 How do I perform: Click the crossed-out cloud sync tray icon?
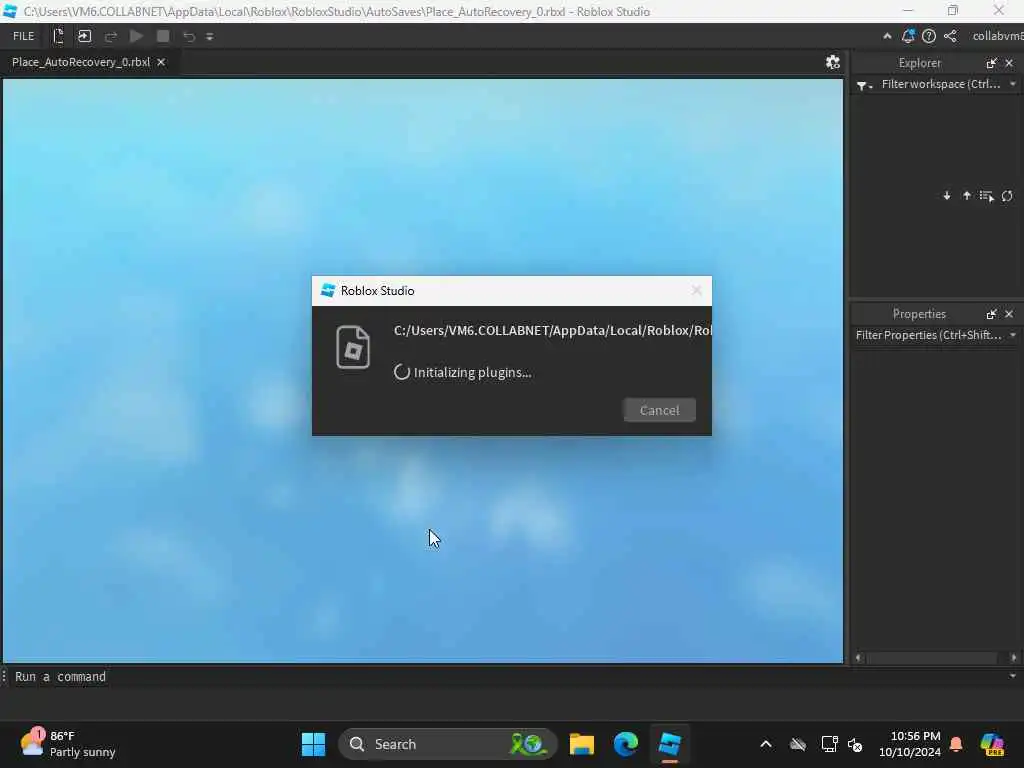click(x=797, y=744)
